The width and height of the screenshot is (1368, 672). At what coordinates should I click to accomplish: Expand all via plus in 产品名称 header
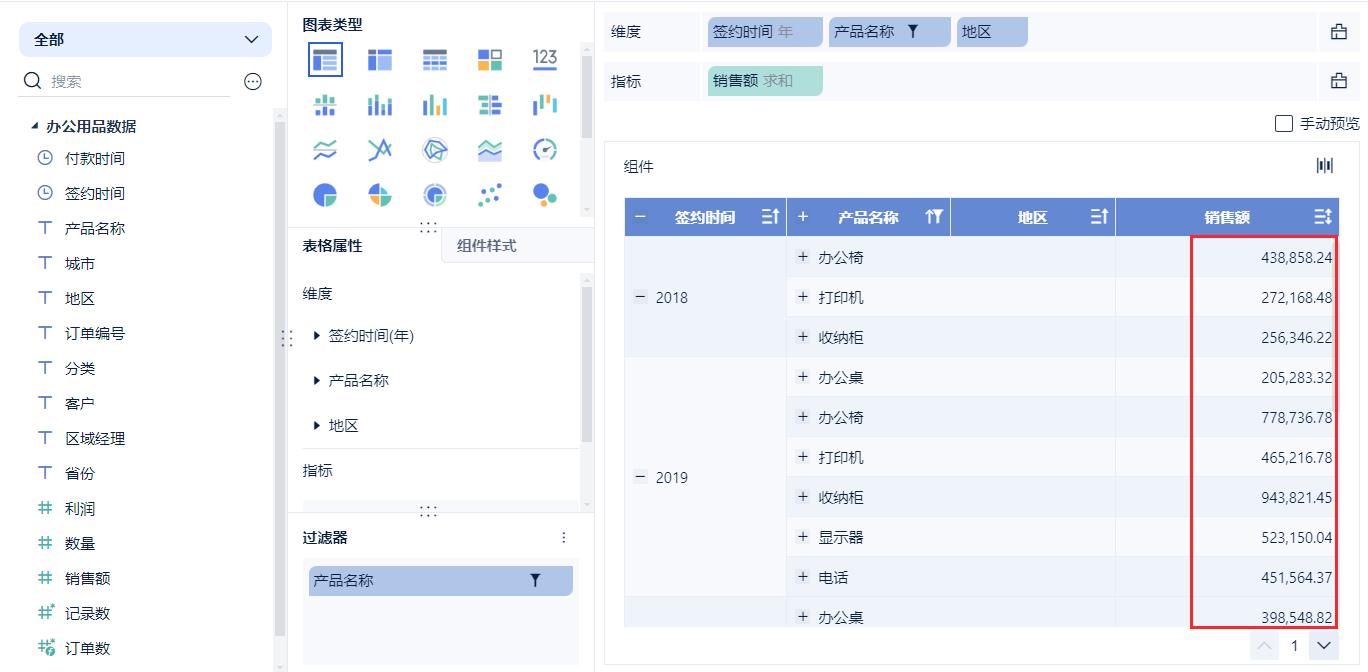(803, 217)
